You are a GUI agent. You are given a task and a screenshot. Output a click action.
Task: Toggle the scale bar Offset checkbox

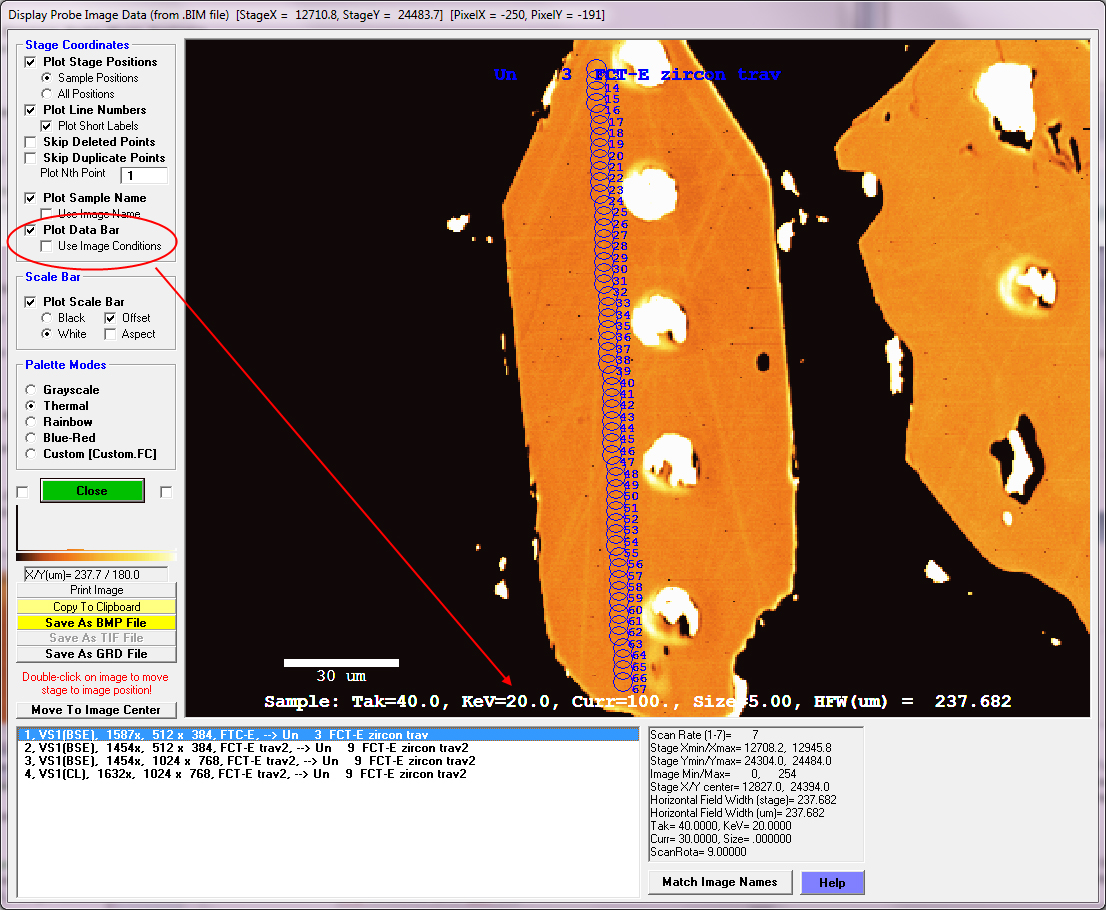click(111, 318)
